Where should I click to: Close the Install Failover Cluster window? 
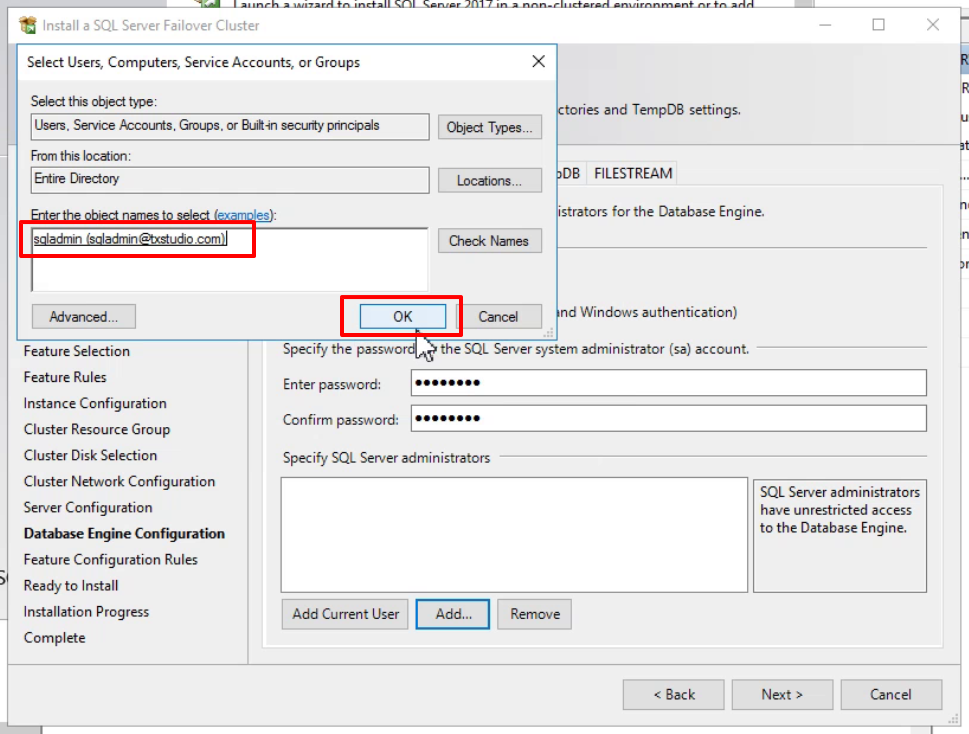(x=933, y=25)
